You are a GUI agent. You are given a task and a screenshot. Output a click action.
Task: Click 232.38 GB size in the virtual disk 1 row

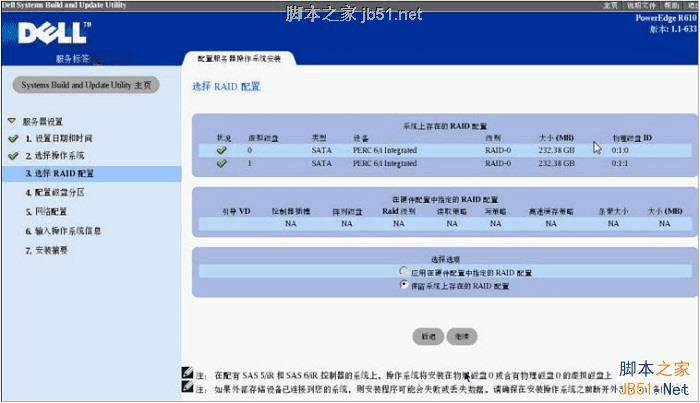pyautogui.click(x=556, y=163)
